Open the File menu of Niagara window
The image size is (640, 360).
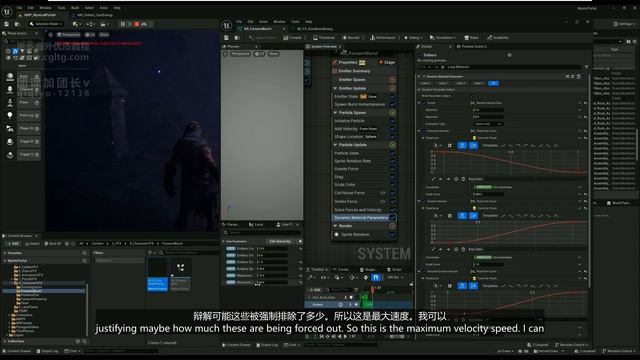(x=239, y=22)
